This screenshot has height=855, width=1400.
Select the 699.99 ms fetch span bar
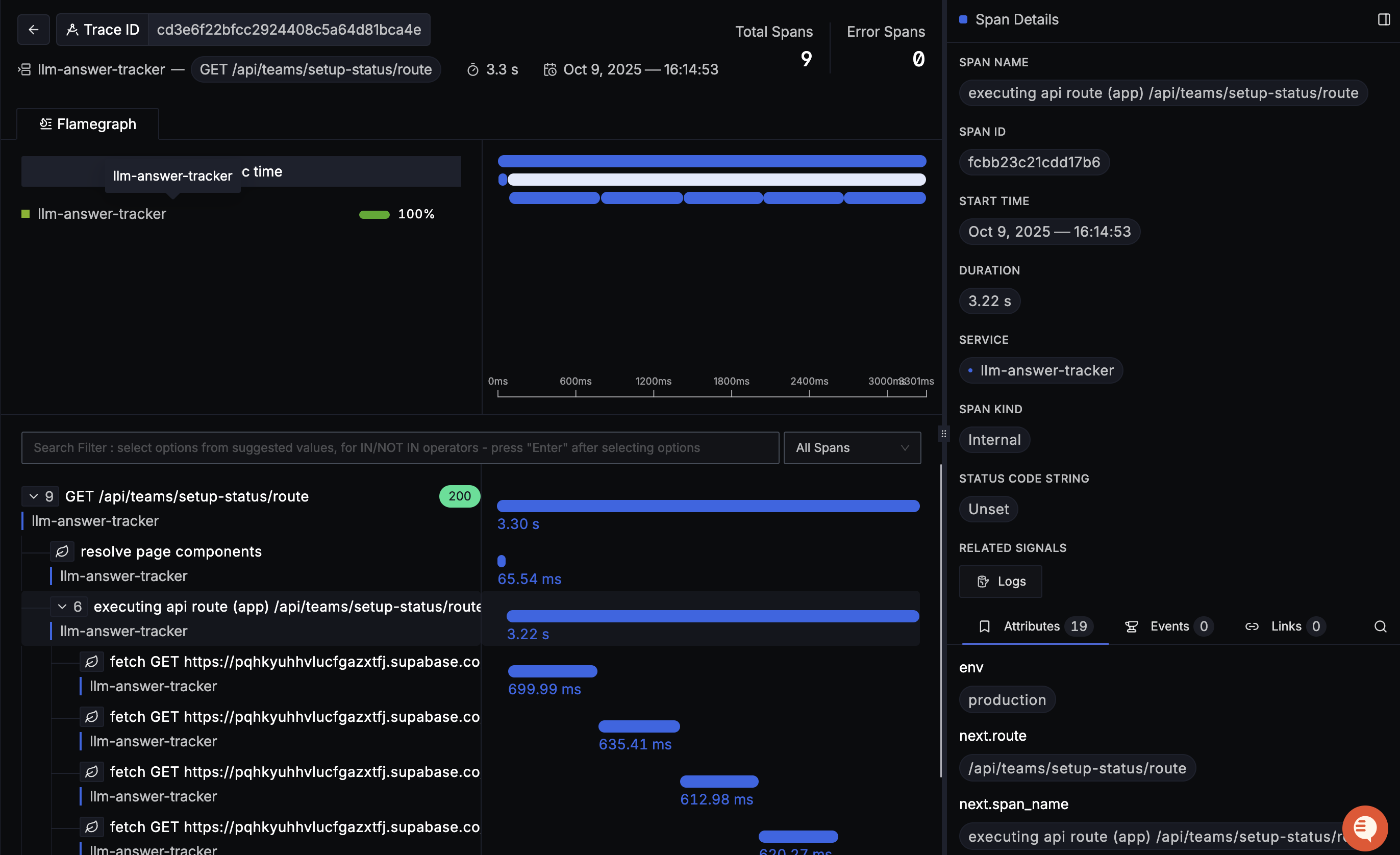click(552, 671)
